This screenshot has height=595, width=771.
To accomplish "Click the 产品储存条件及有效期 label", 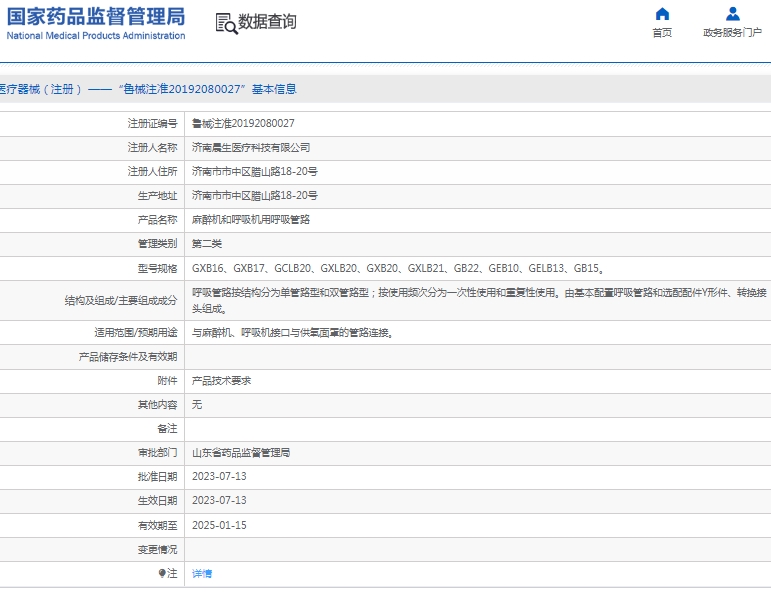I will 128,357.
